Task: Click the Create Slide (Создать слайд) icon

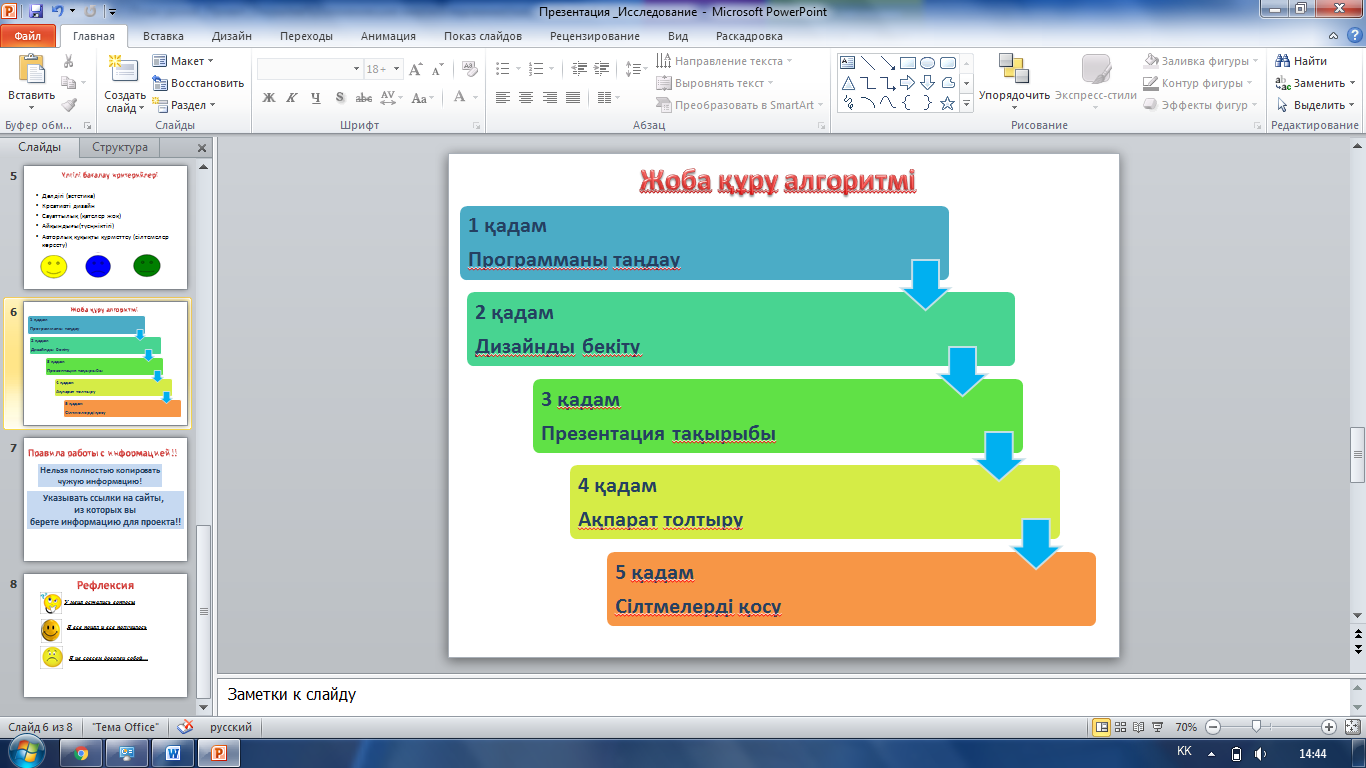Action: [123, 68]
